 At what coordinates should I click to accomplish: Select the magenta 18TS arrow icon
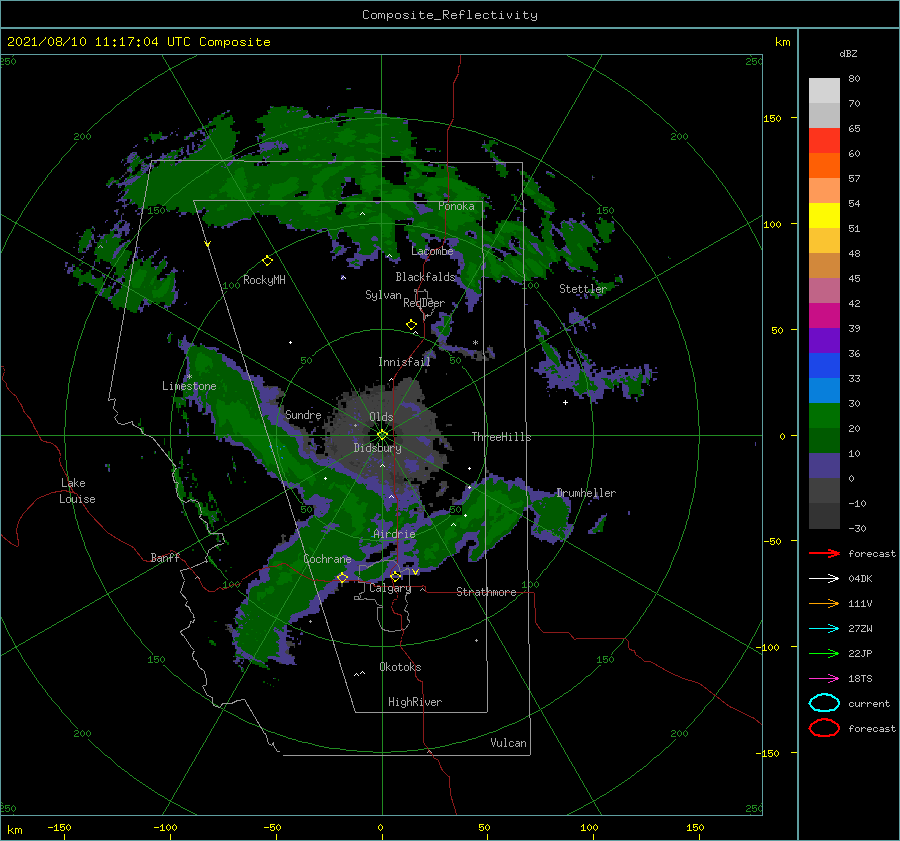click(824, 679)
